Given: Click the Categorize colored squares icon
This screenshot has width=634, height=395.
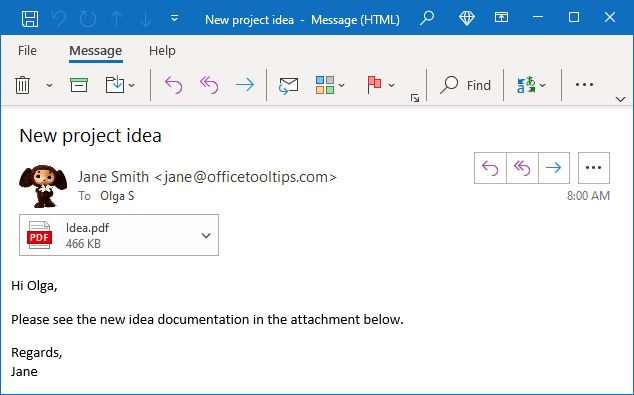Looking at the screenshot, I should (325, 85).
